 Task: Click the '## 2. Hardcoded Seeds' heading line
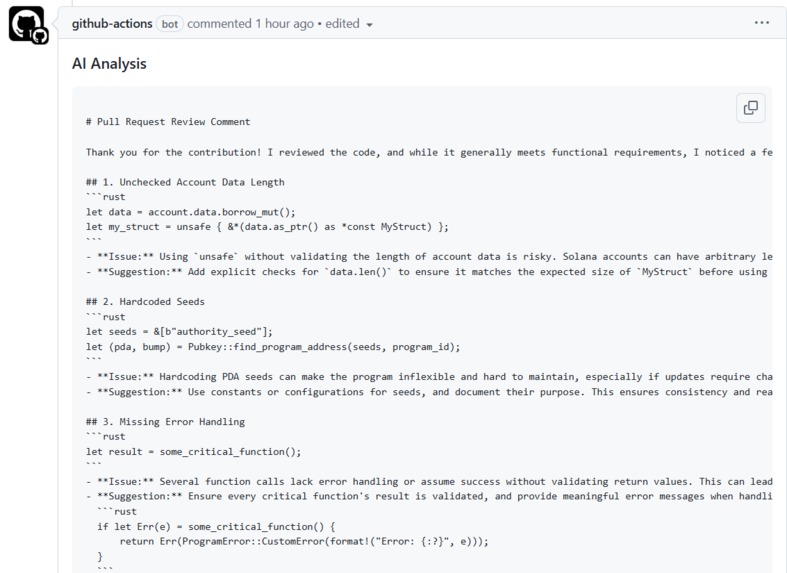pos(145,302)
